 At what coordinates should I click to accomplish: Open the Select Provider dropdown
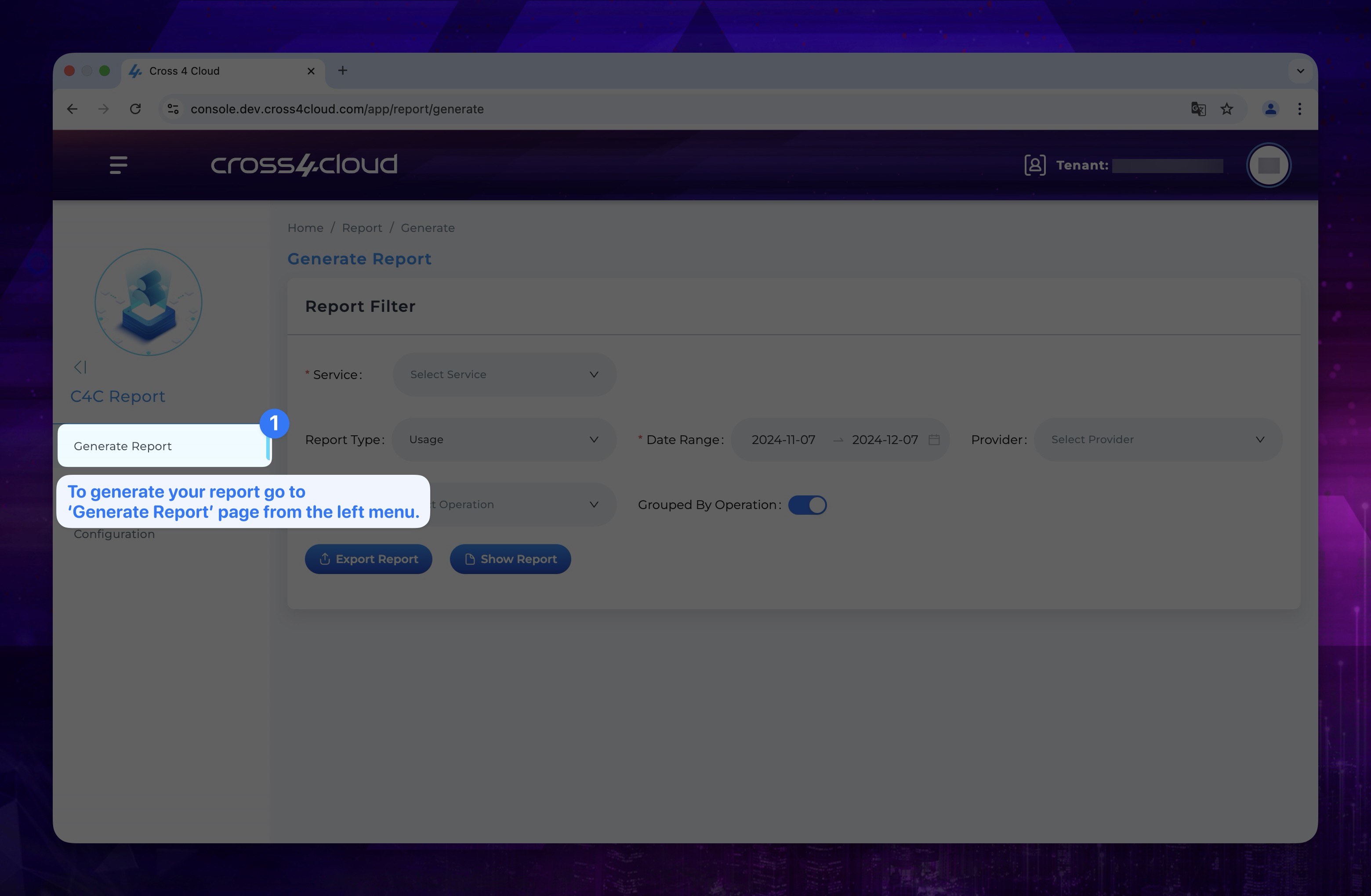point(1158,439)
